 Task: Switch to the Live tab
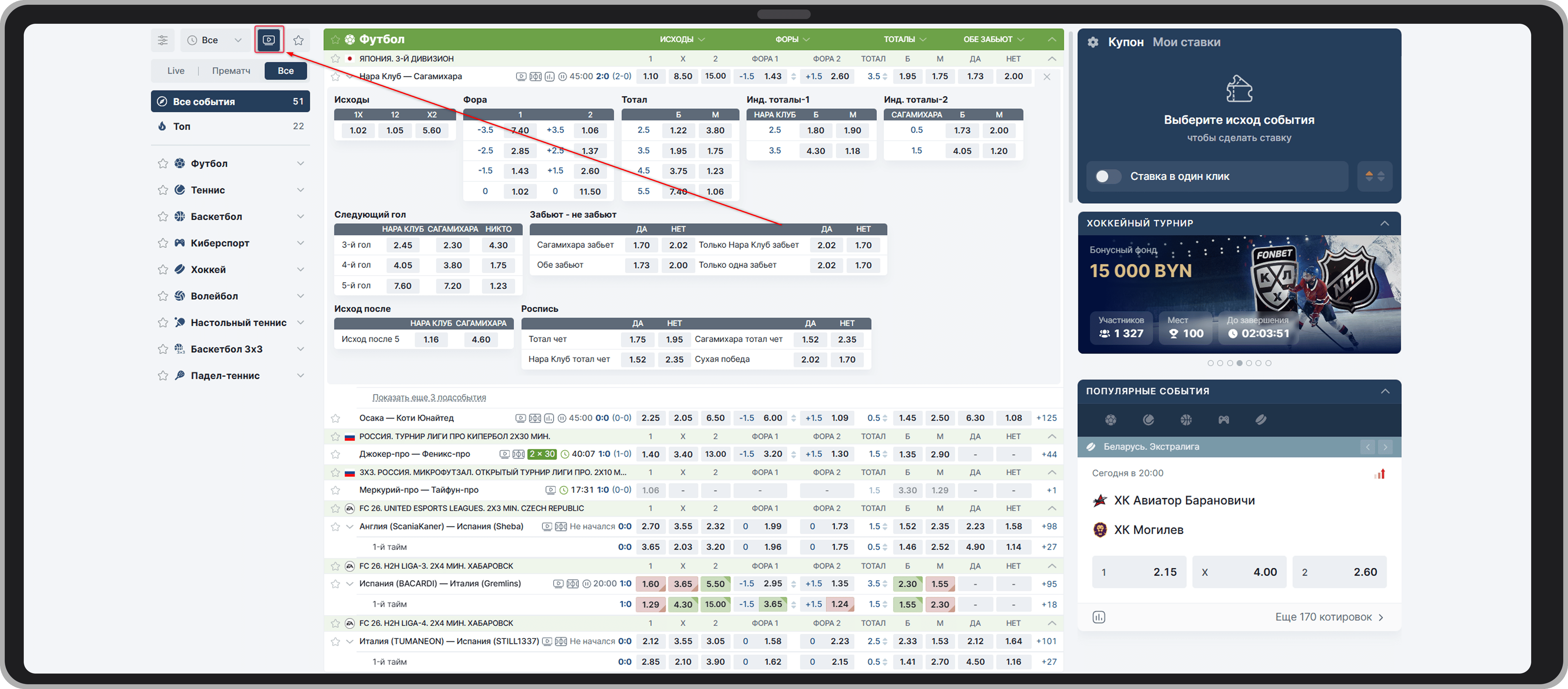[176, 71]
